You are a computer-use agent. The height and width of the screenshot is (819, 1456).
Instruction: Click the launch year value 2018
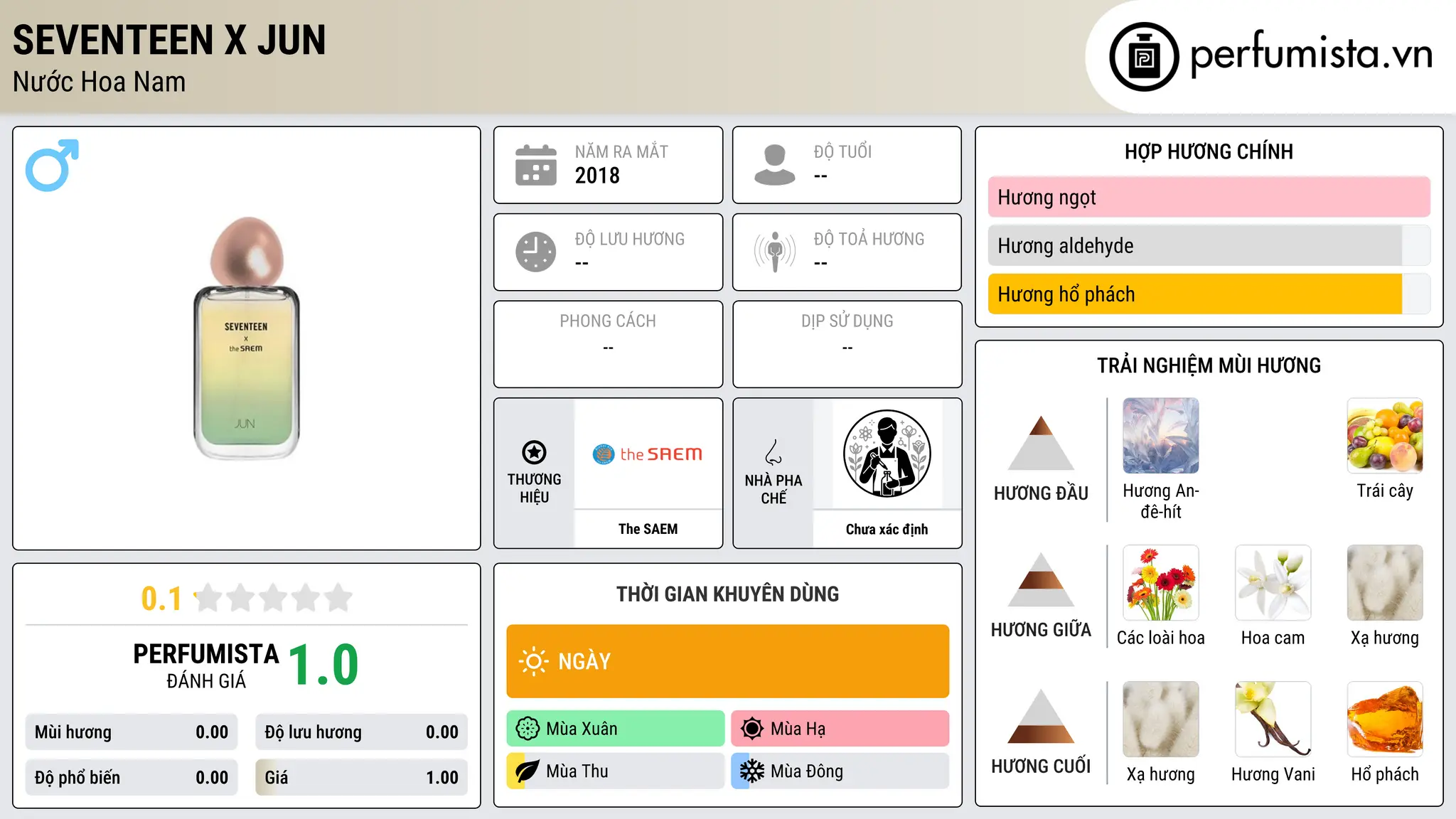(x=597, y=176)
